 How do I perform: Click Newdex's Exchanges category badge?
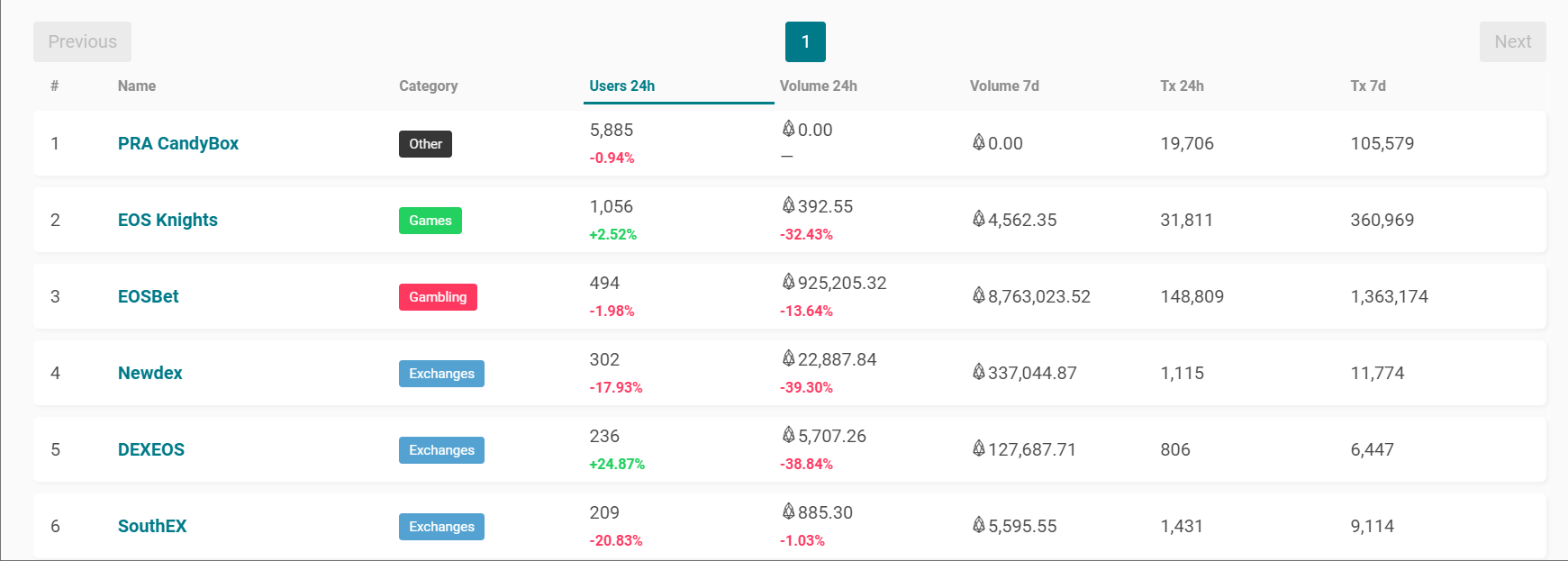441,374
